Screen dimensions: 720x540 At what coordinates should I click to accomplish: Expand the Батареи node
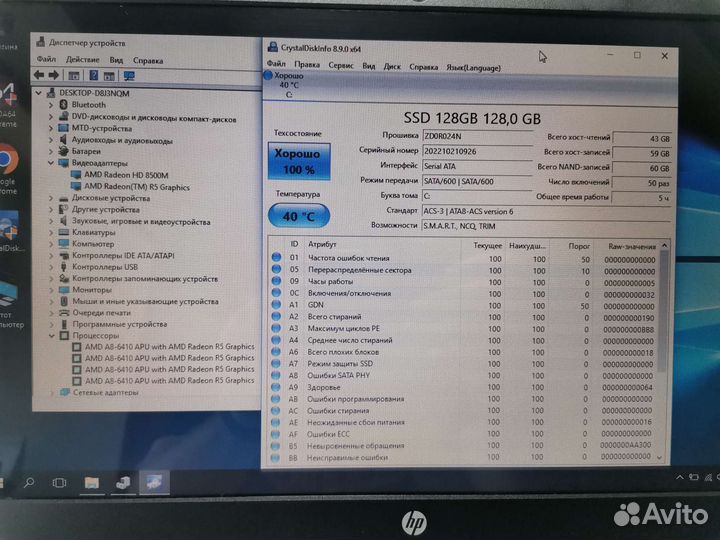pos(51,151)
